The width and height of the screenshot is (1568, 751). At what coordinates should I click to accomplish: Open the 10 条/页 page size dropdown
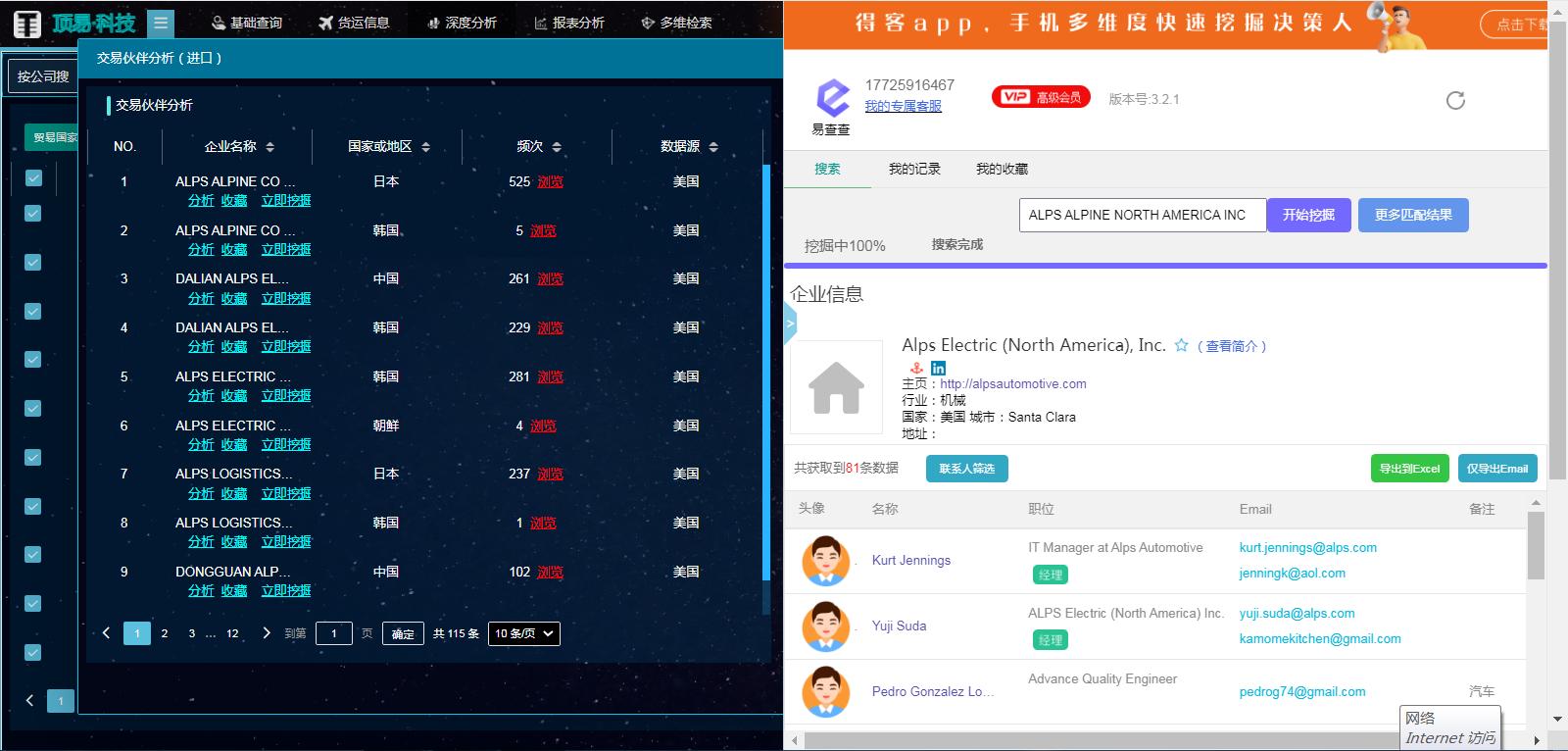click(x=524, y=633)
